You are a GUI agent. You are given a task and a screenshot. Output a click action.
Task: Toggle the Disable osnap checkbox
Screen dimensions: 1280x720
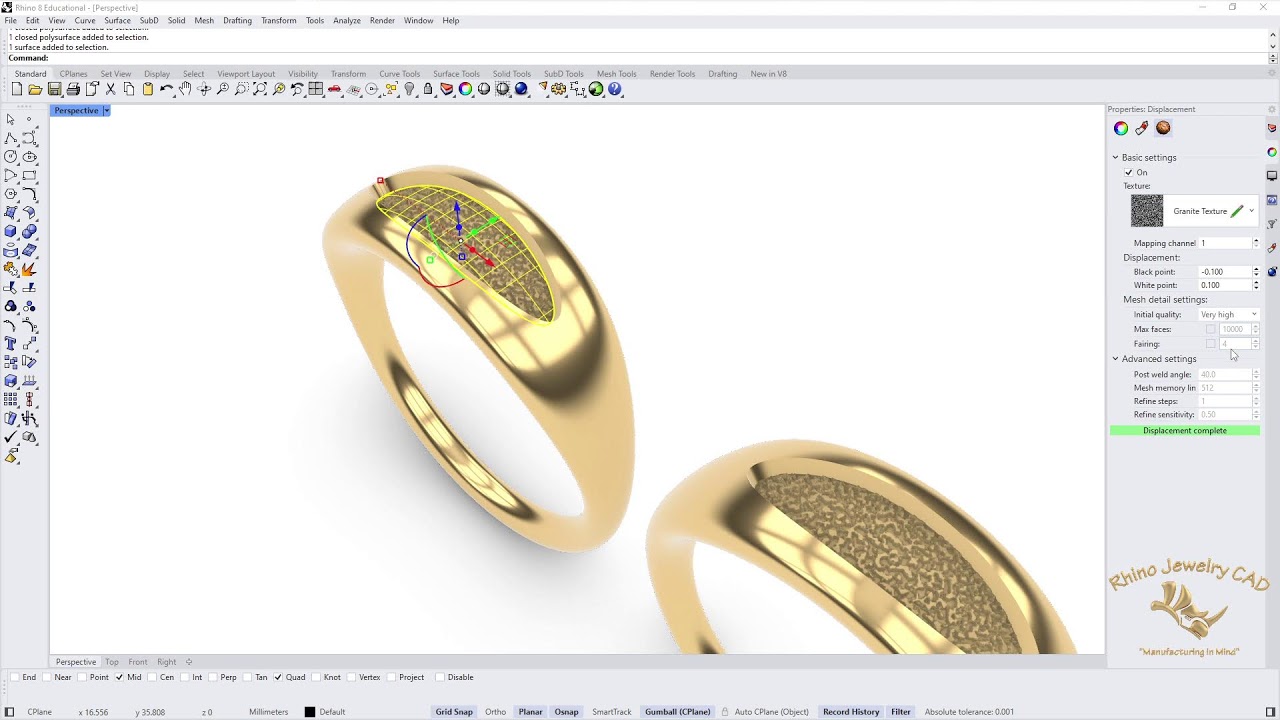coord(440,677)
